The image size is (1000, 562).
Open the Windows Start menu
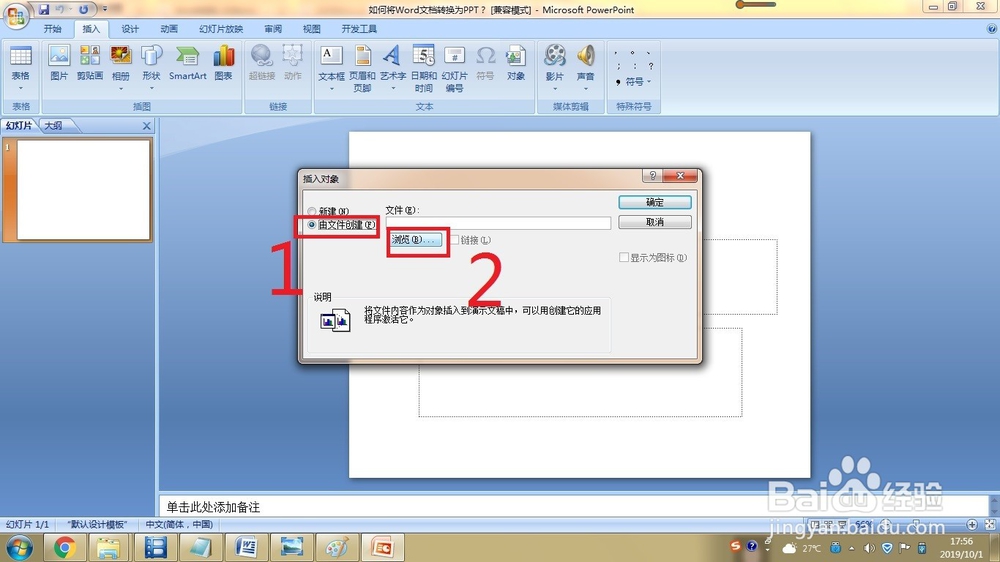click(x=19, y=547)
